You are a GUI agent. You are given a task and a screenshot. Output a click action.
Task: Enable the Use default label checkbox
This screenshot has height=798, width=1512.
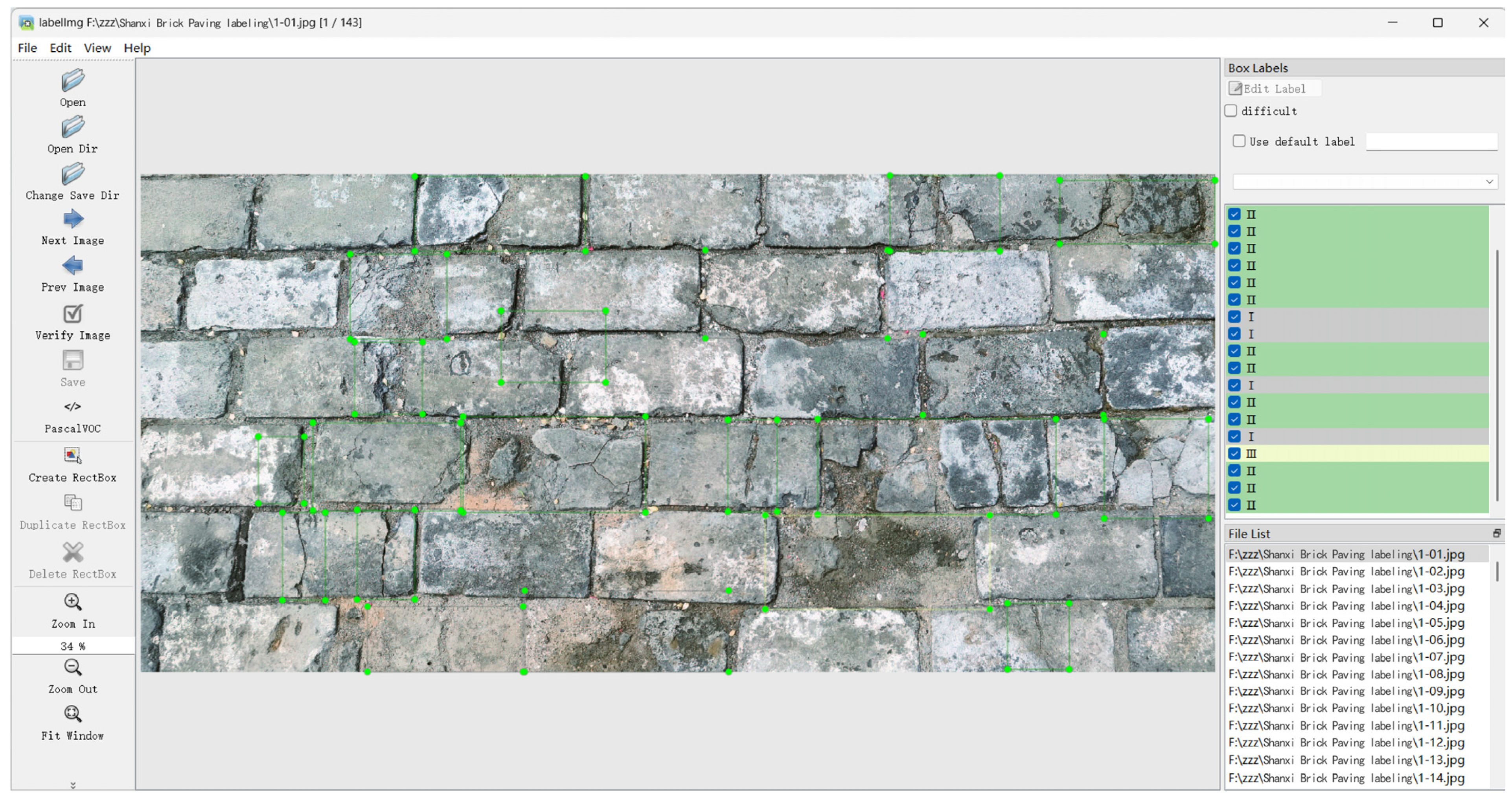(x=1239, y=141)
